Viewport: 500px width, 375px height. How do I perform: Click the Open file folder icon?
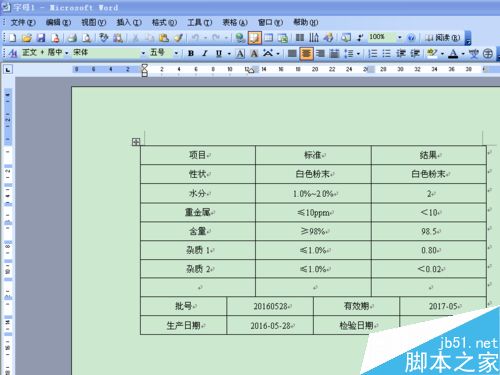pyautogui.click(x=27, y=38)
